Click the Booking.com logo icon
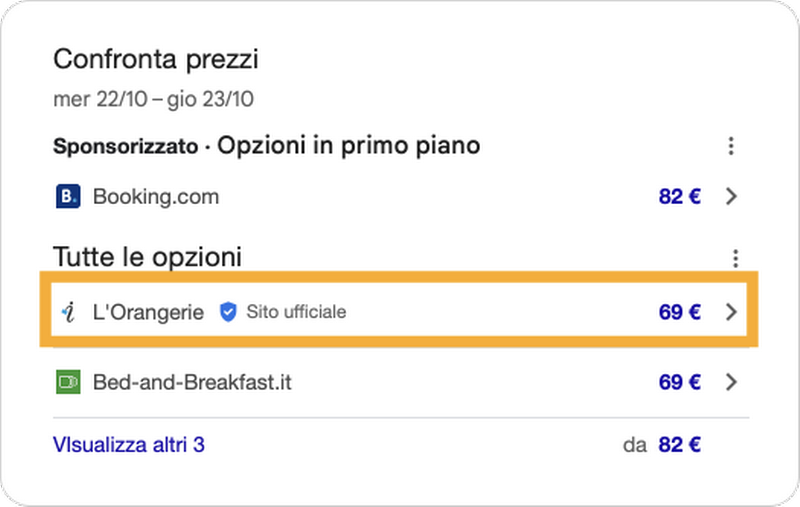 point(68,197)
